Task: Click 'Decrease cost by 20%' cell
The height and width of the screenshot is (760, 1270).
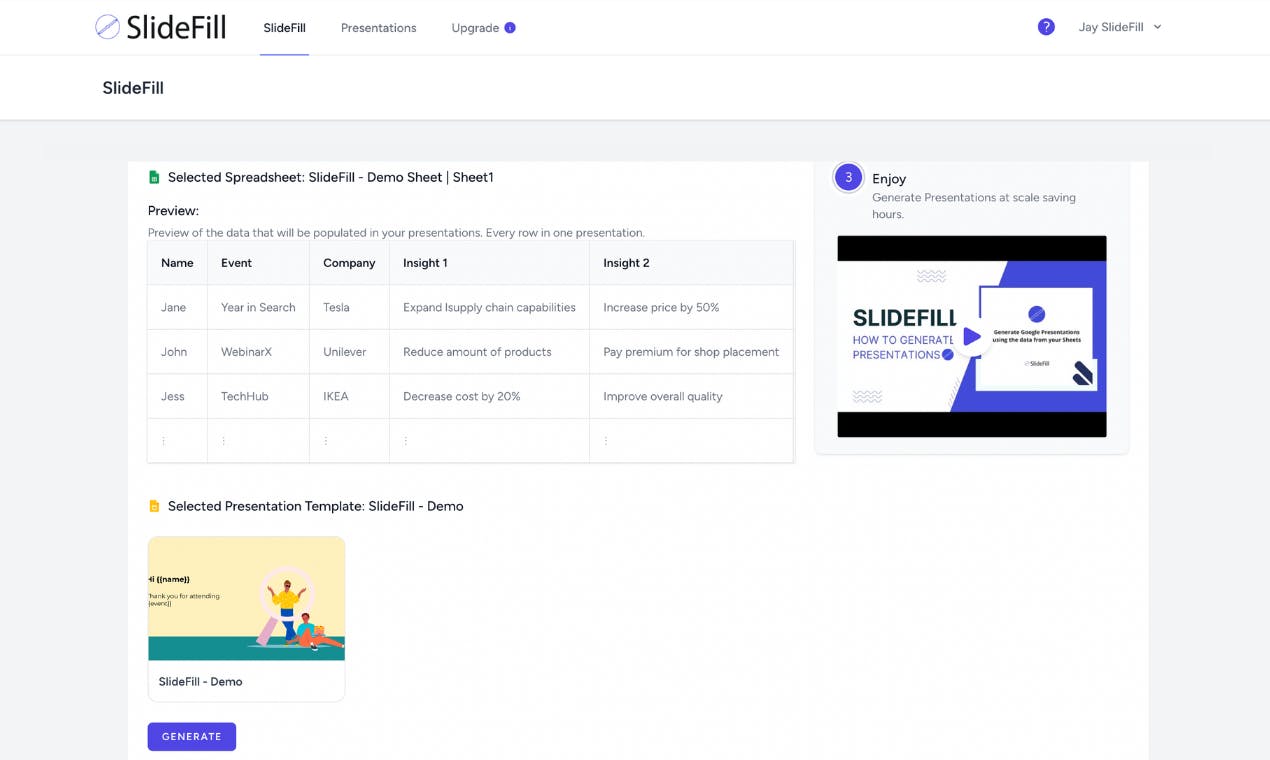Action: tap(489, 396)
